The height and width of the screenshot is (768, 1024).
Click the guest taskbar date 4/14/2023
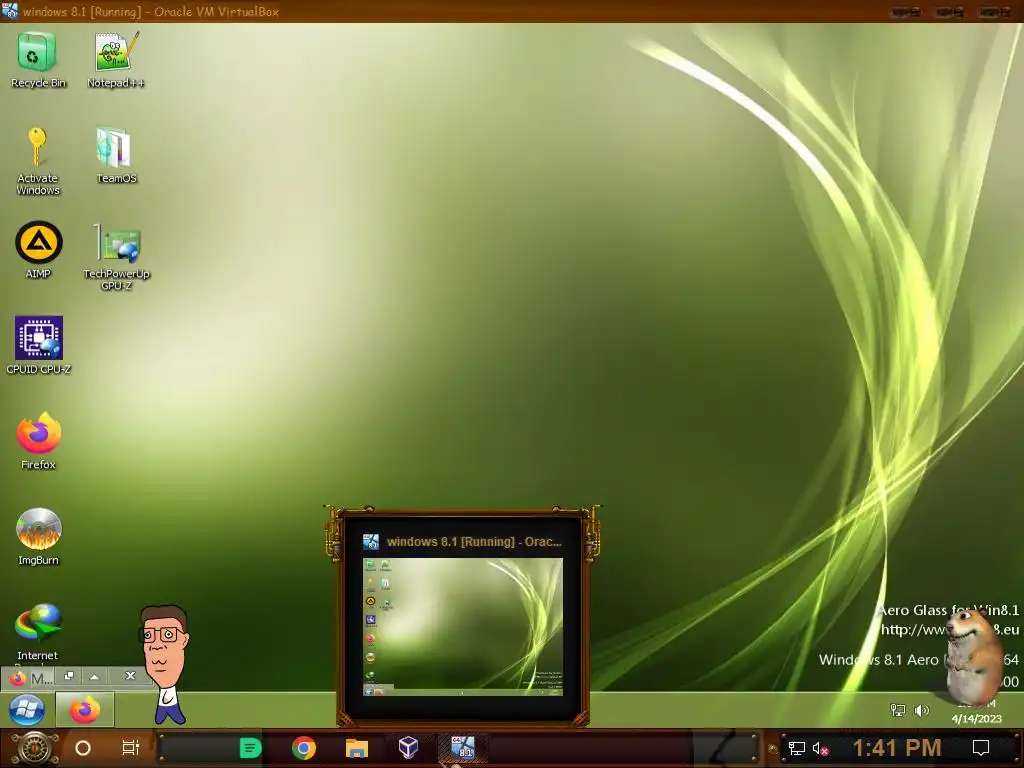976,718
